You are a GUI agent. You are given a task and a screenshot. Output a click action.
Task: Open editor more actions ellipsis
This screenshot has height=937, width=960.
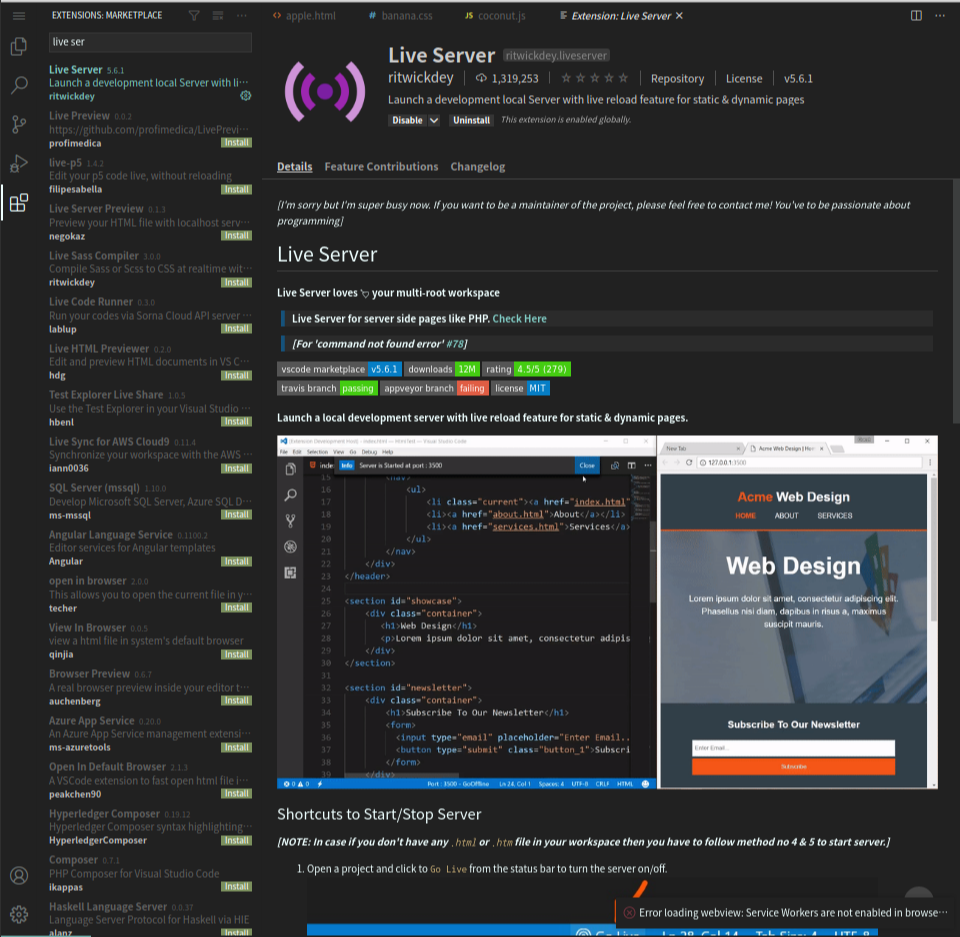(940, 16)
